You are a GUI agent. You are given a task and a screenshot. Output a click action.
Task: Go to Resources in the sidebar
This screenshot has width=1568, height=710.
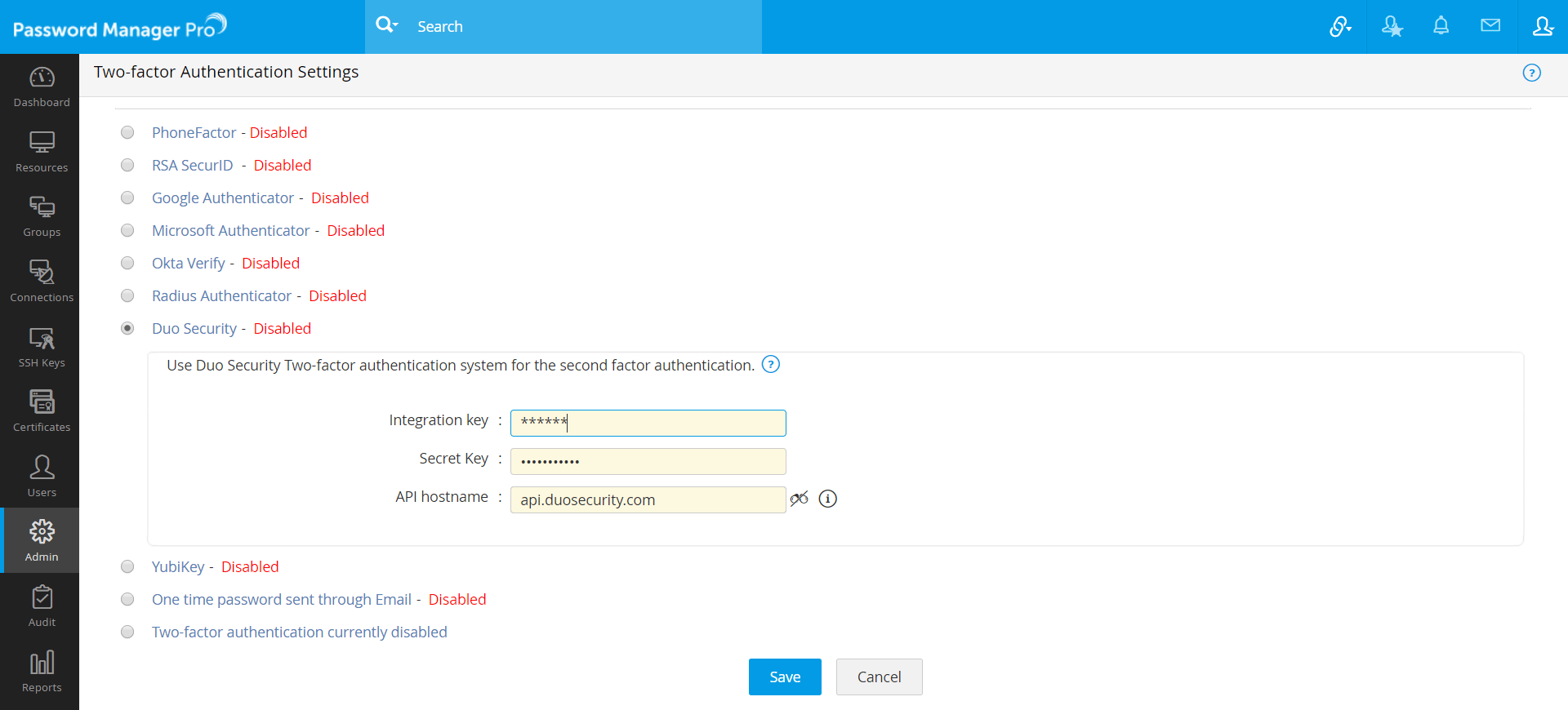click(42, 152)
